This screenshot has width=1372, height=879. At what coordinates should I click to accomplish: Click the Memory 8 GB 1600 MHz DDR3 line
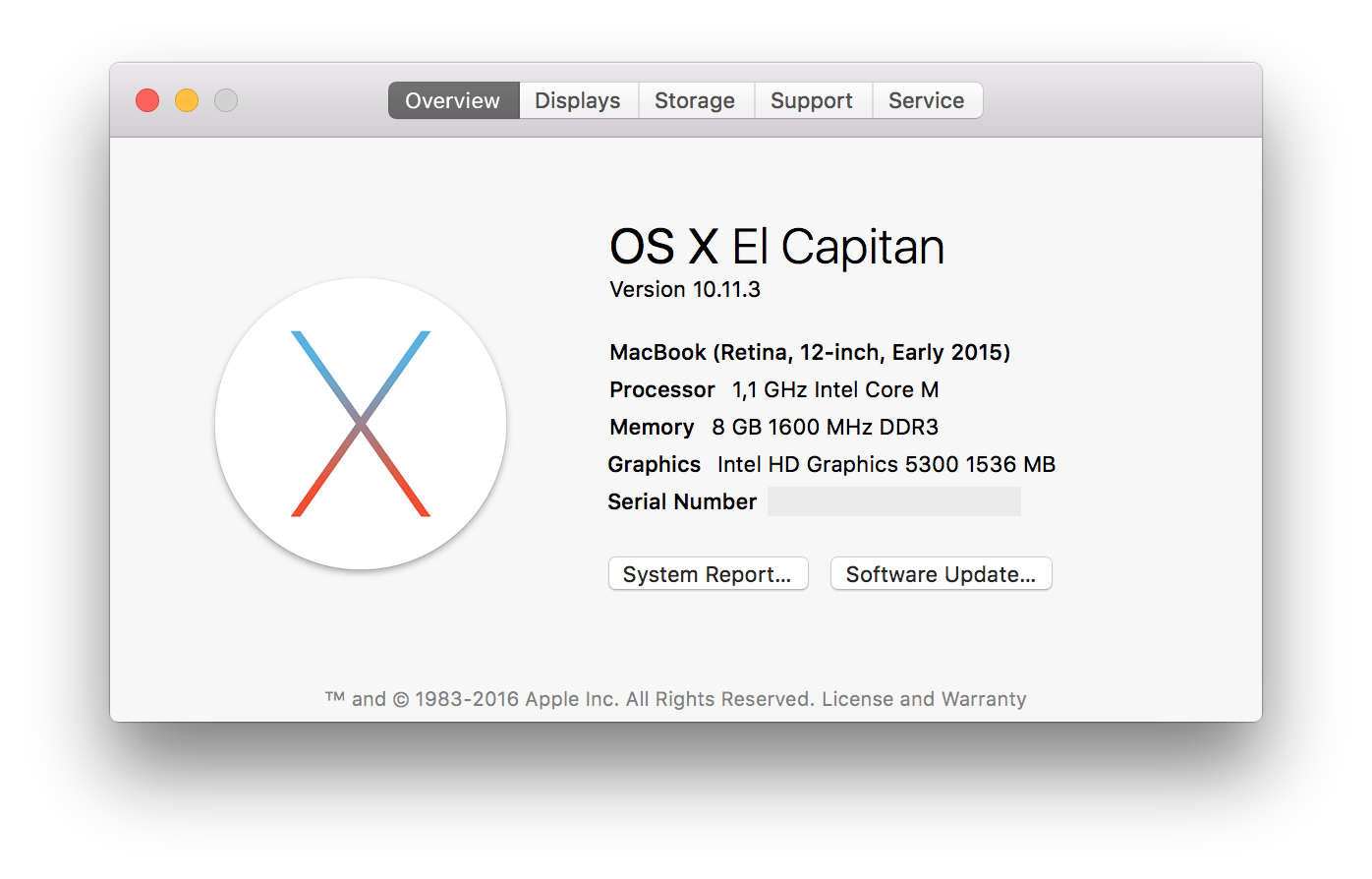pyautogui.click(x=774, y=427)
